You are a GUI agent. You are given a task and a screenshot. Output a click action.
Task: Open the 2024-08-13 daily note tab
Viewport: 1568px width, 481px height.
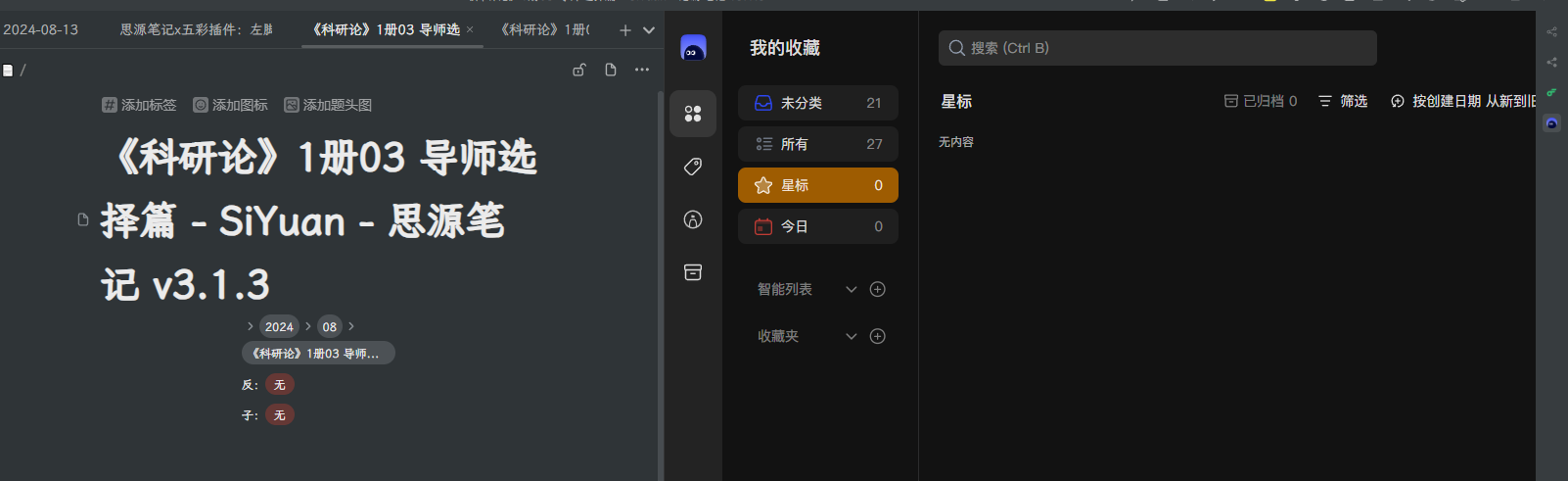[x=41, y=29]
